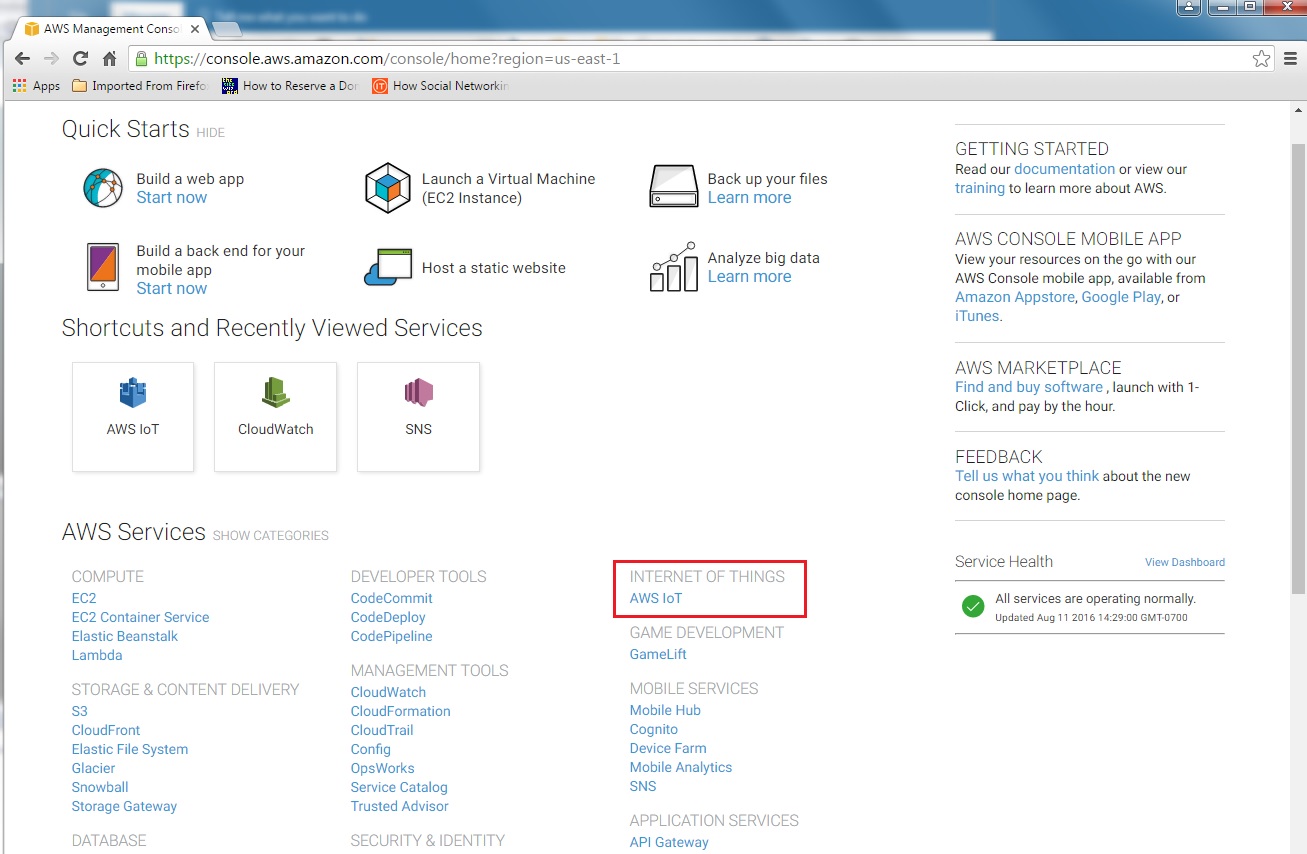Viewport: 1307px width, 854px height.
Task: Click Host a static website text
Action: (494, 268)
